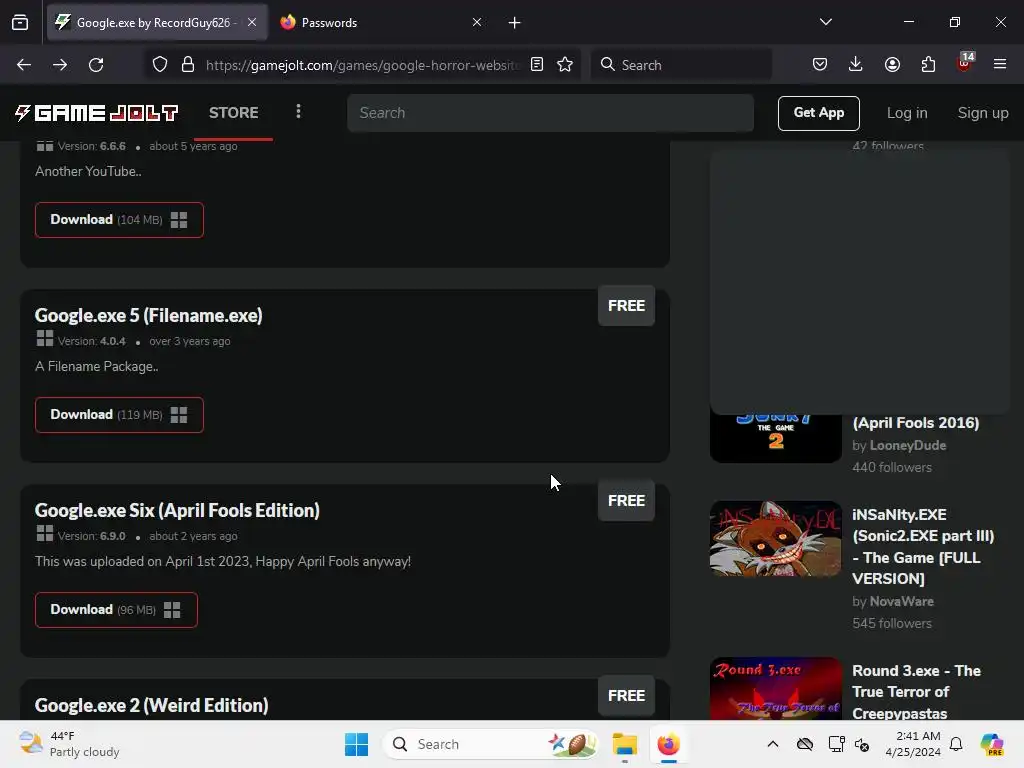Open the LooneyDude author profile
The image size is (1024, 768).
pyautogui.click(x=908, y=445)
